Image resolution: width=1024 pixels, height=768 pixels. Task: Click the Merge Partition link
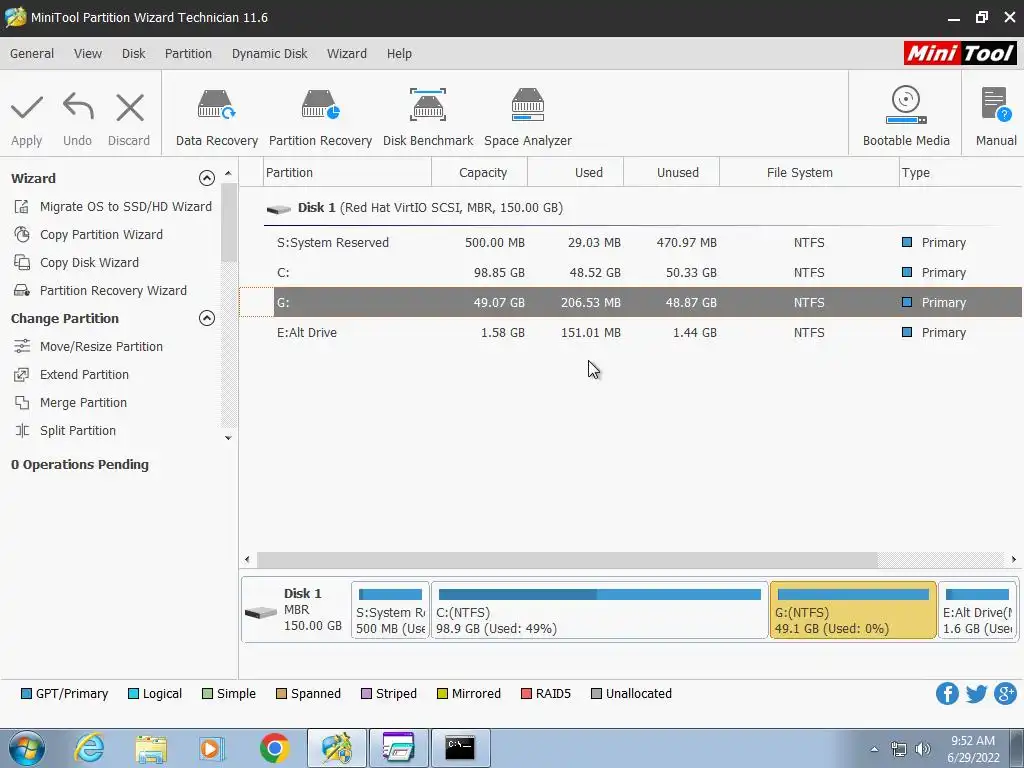[83, 403]
